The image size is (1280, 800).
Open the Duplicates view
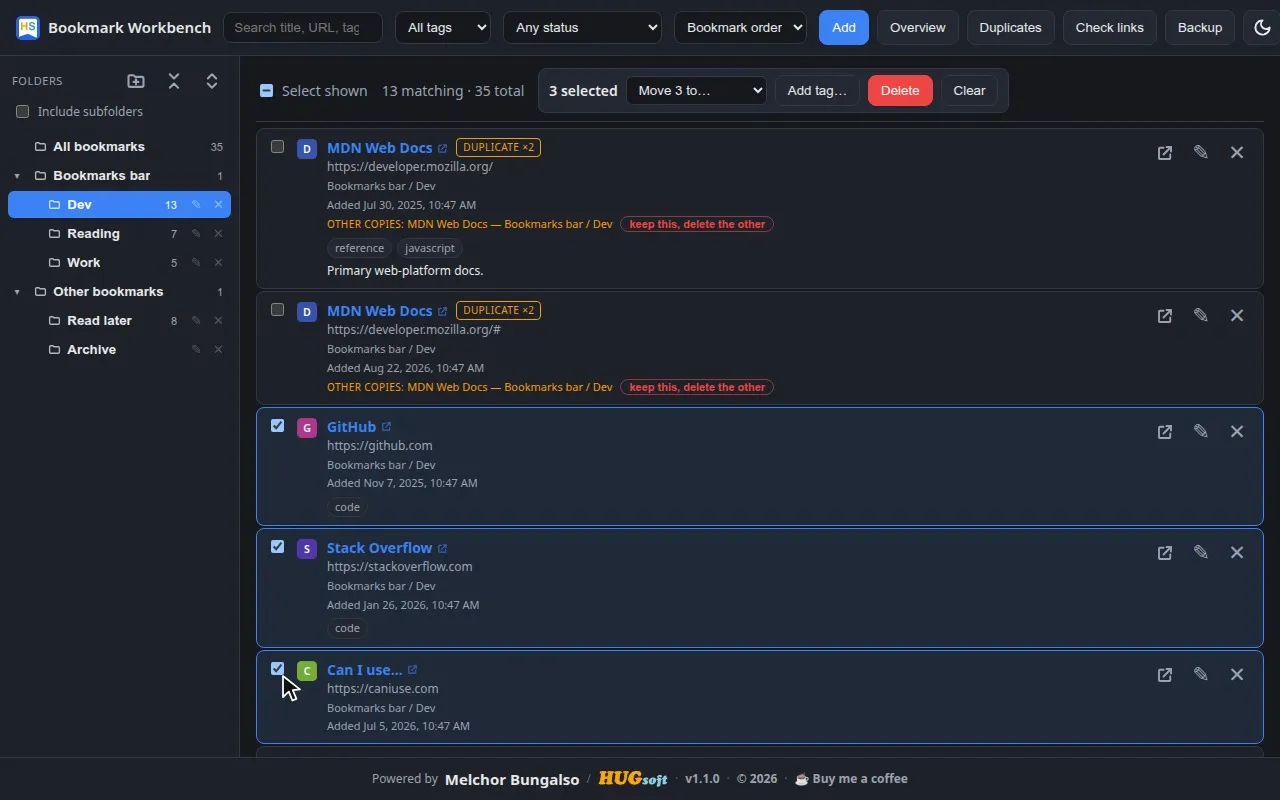pos(1010,27)
